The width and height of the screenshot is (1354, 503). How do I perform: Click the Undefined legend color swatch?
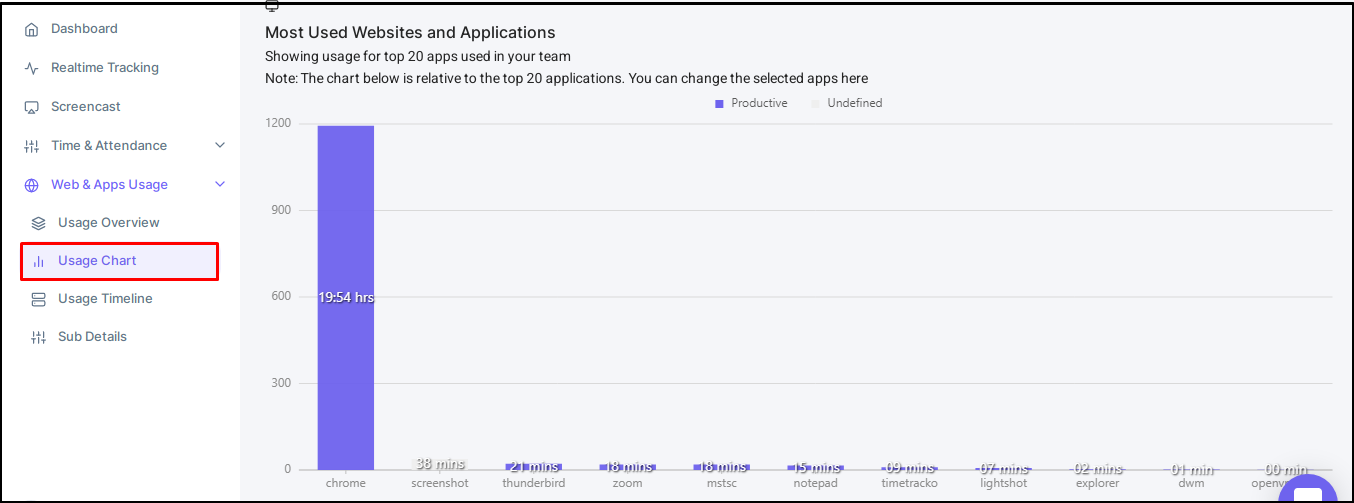pos(815,104)
